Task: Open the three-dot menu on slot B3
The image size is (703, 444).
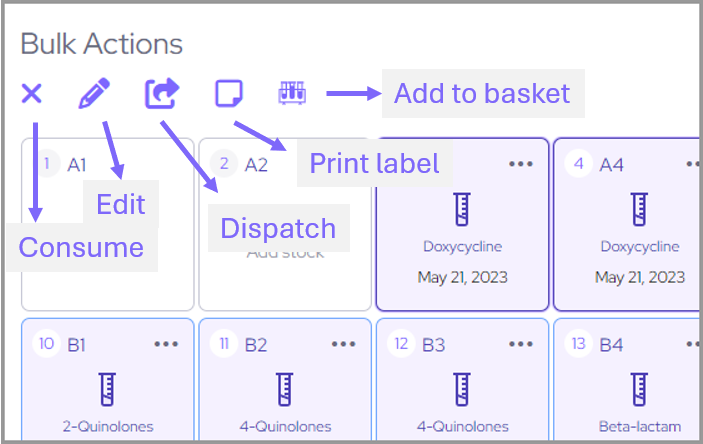Action: (520, 344)
